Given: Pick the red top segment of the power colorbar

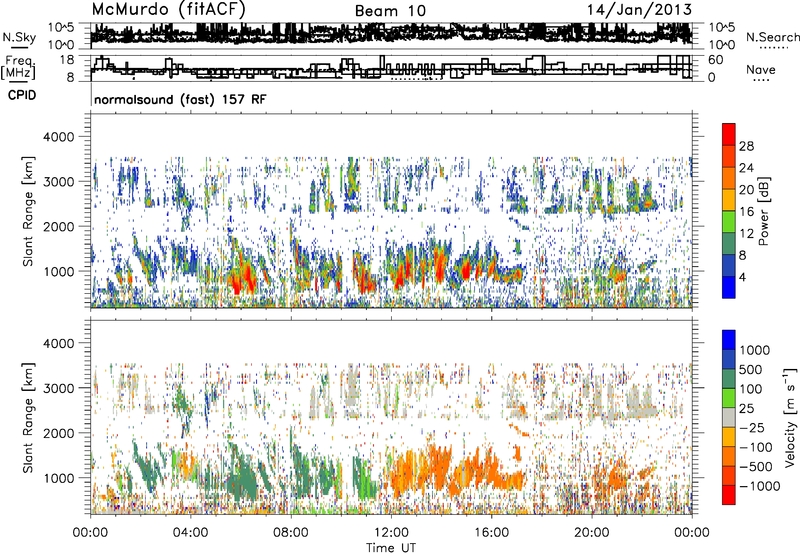Looking at the screenshot, I should [729, 134].
